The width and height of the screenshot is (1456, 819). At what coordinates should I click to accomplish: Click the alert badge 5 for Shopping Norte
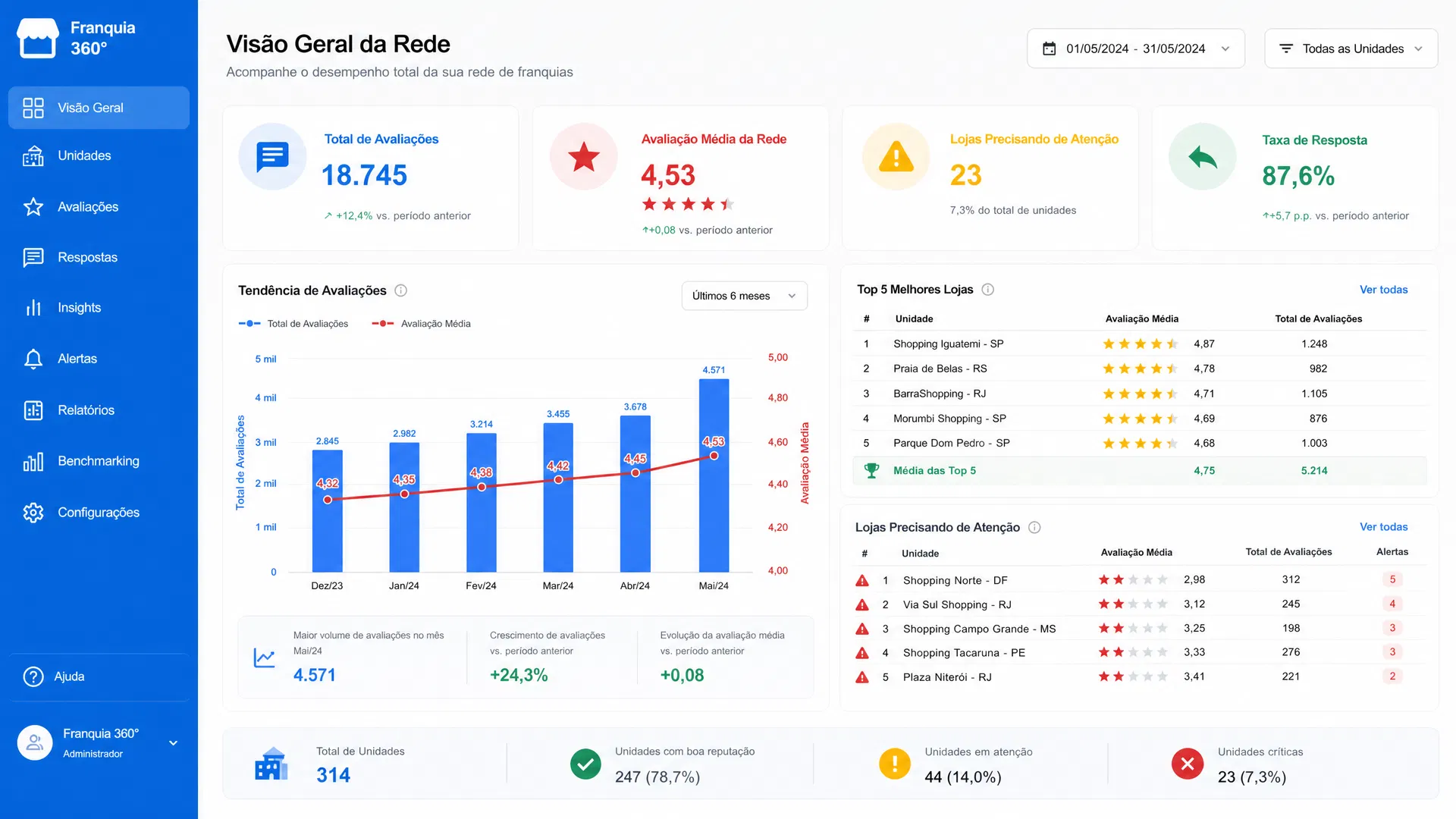[1392, 579]
